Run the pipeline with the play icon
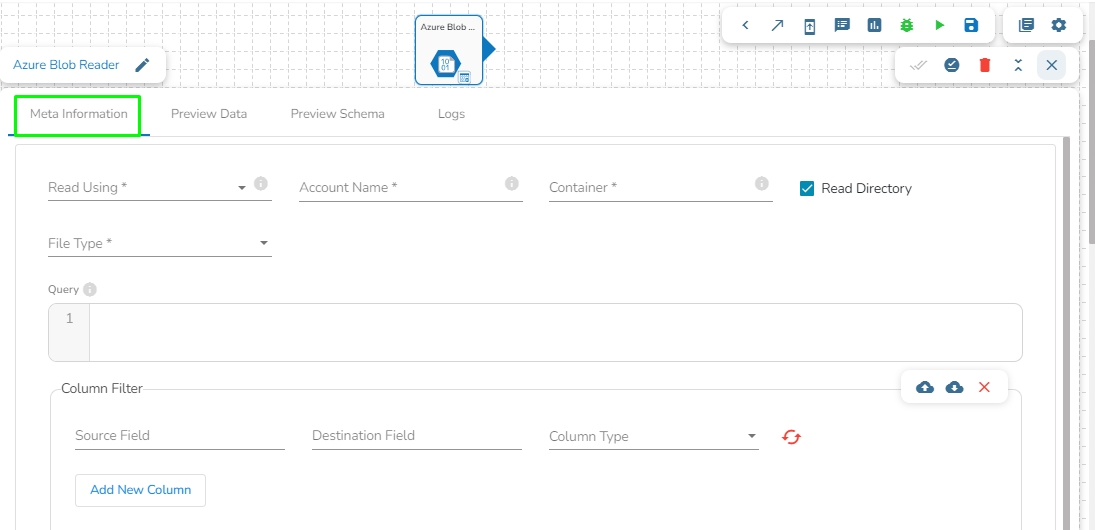The height and width of the screenshot is (530, 1095). coord(940,25)
